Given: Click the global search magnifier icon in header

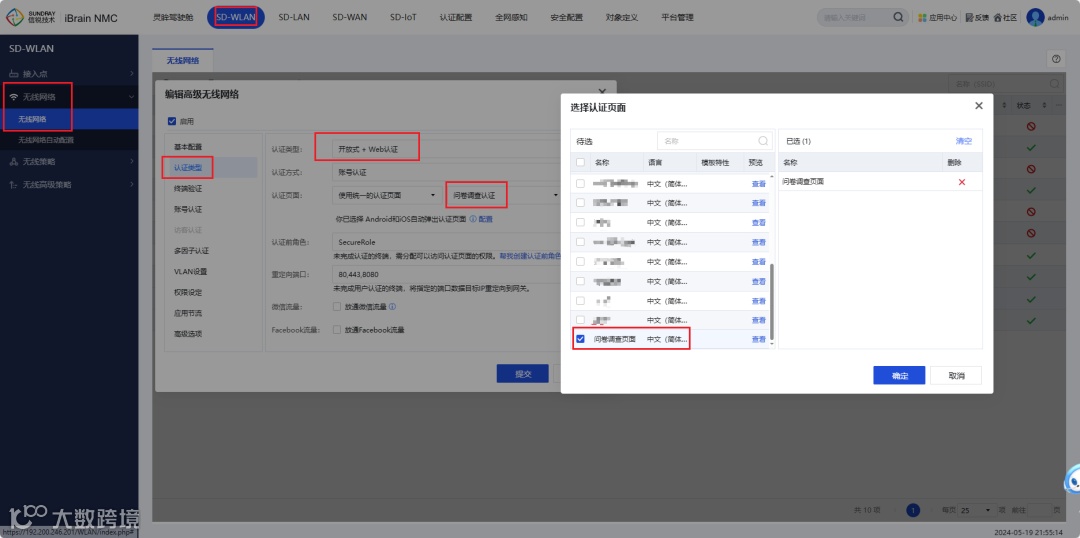Looking at the screenshot, I should pyautogui.click(x=898, y=17).
